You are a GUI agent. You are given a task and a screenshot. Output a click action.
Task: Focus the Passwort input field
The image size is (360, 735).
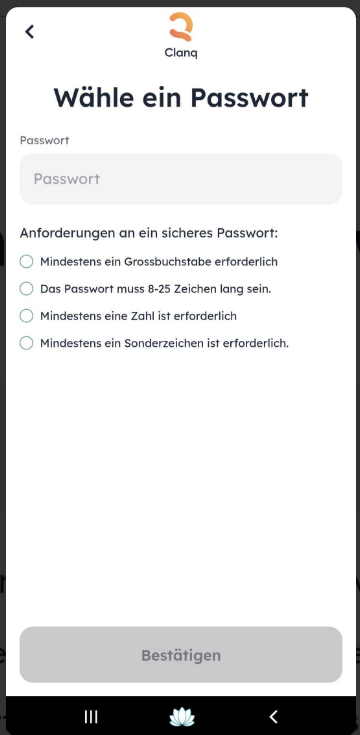pyautogui.click(x=181, y=179)
